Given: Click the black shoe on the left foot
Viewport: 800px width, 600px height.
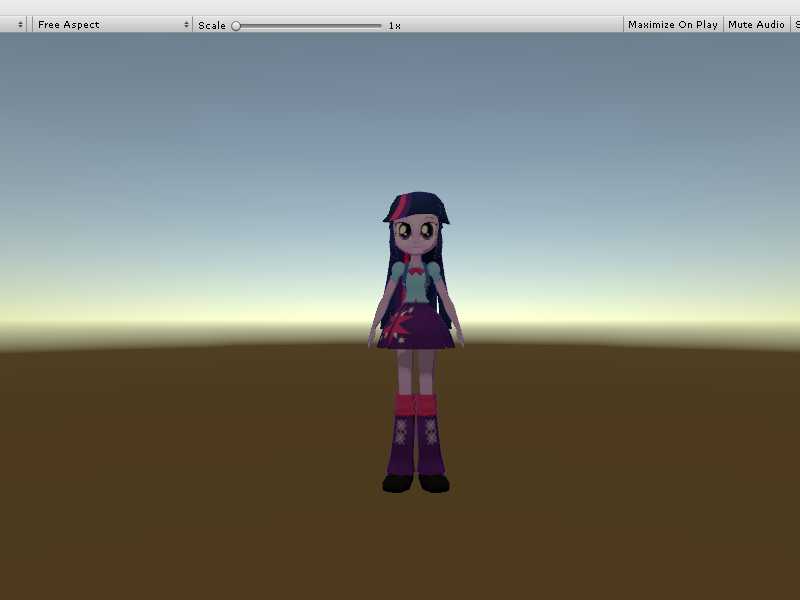Looking at the screenshot, I should [x=397, y=484].
